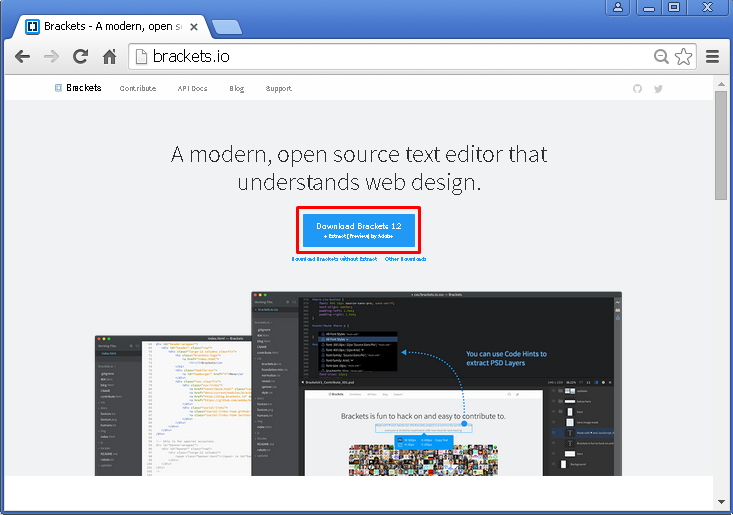Viewport: 733px width, 515px height.
Task: Click the headline 'A modern, open source text editor'
Action: [x=359, y=168]
